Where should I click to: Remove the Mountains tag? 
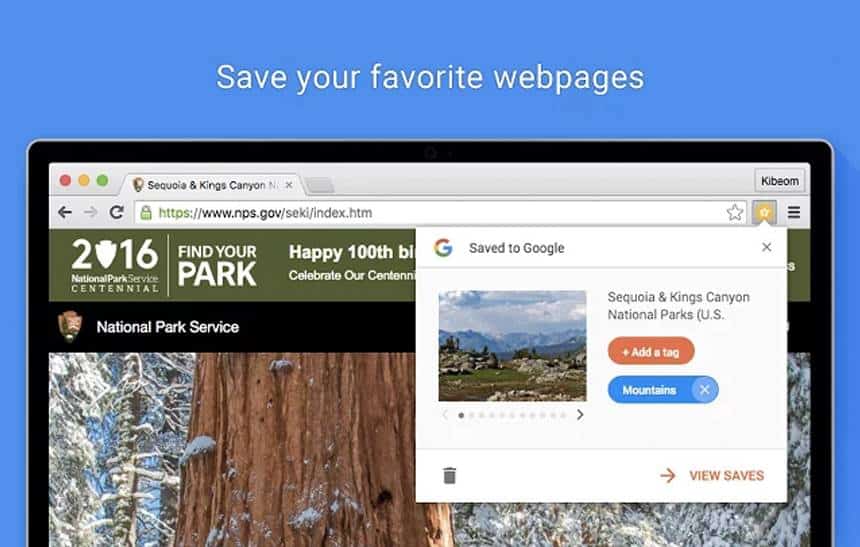(x=704, y=390)
